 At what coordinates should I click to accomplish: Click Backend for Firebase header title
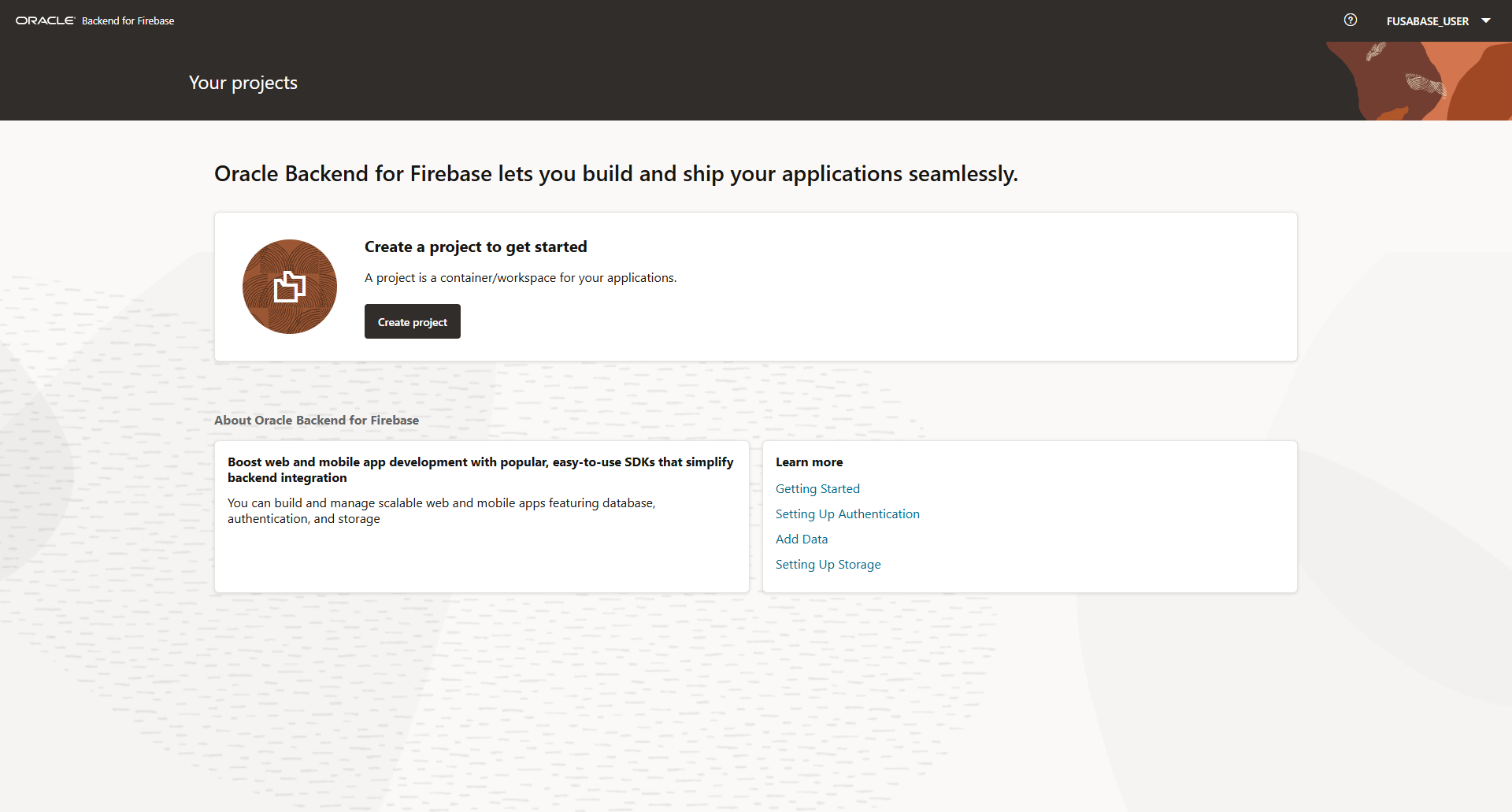(128, 21)
